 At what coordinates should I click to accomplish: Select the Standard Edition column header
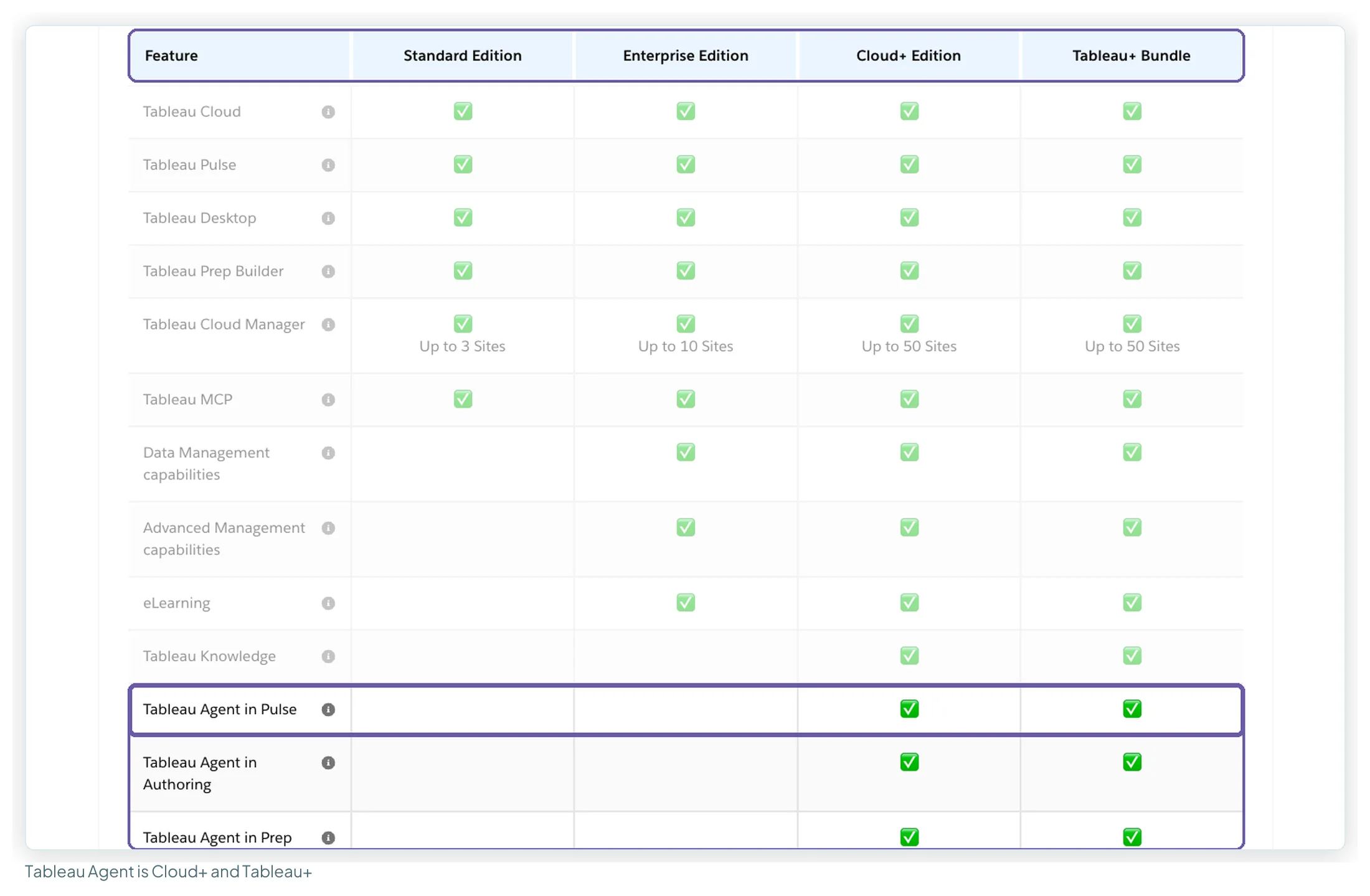coord(463,55)
